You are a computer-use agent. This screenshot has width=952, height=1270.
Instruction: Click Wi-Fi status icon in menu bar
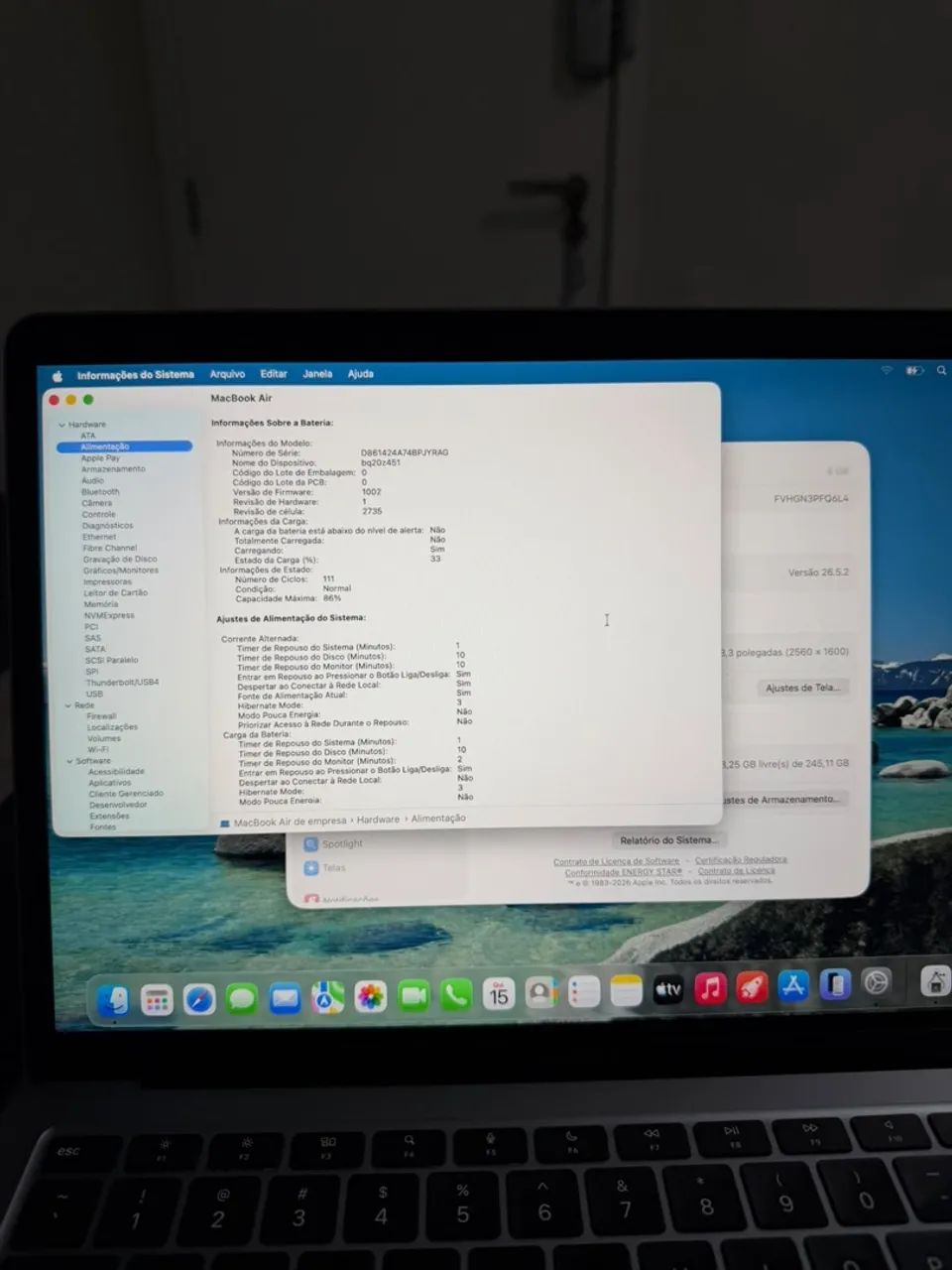tap(887, 370)
